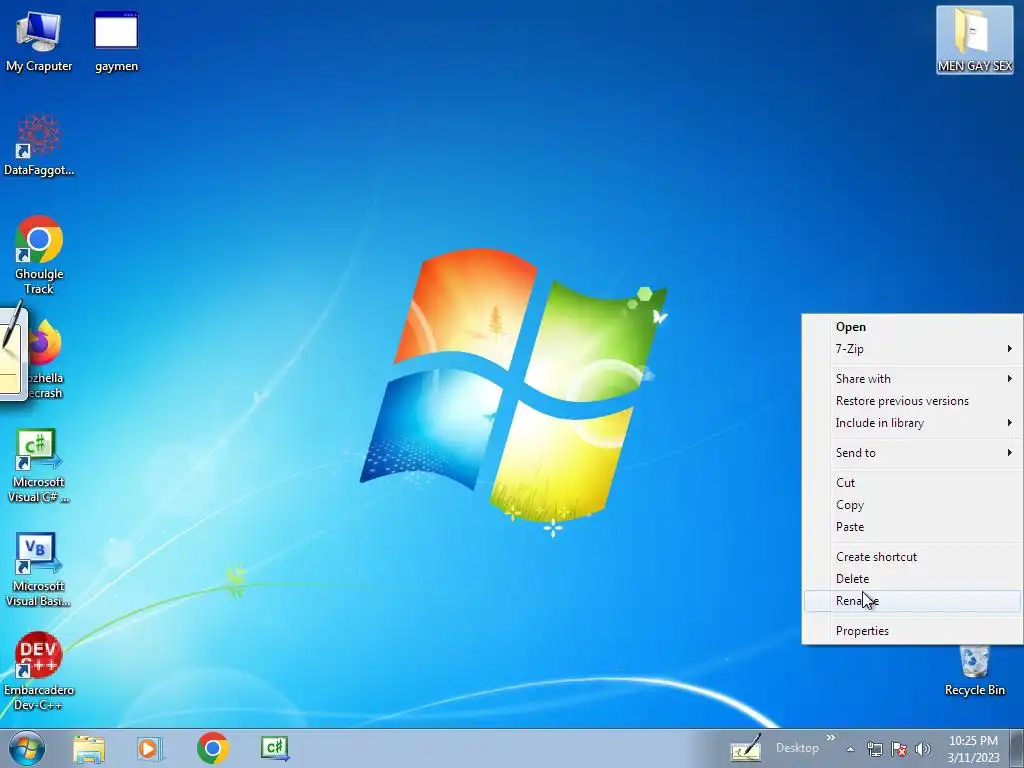
Task: Select Paste from the context menu
Action: pyautogui.click(x=913, y=526)
